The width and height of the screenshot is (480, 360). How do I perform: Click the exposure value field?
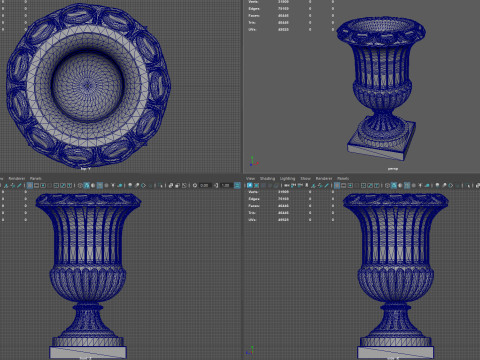tap(205, 185)
